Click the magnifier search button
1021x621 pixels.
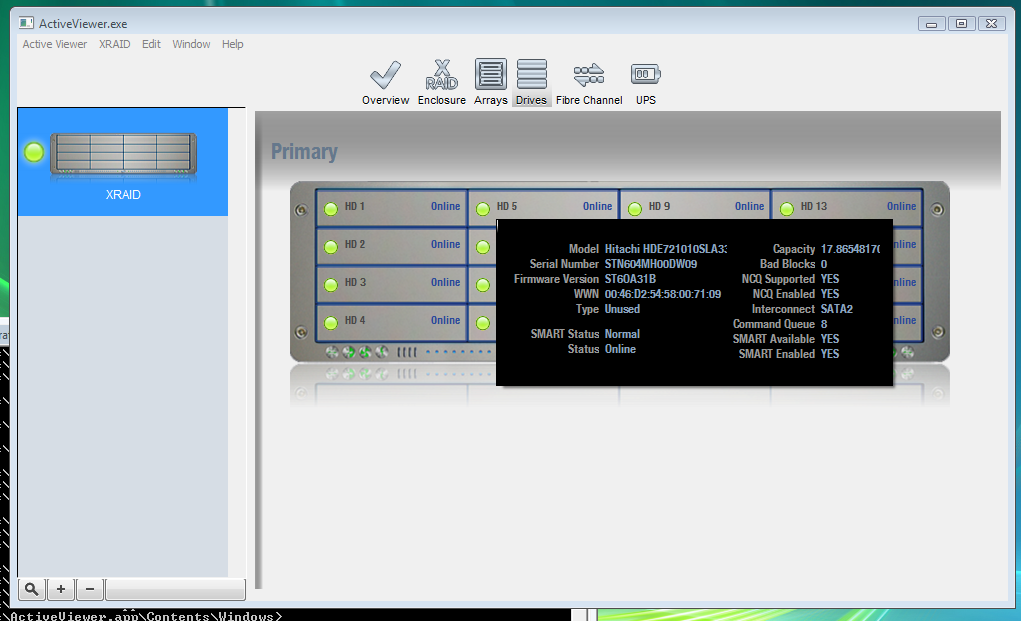32,589
